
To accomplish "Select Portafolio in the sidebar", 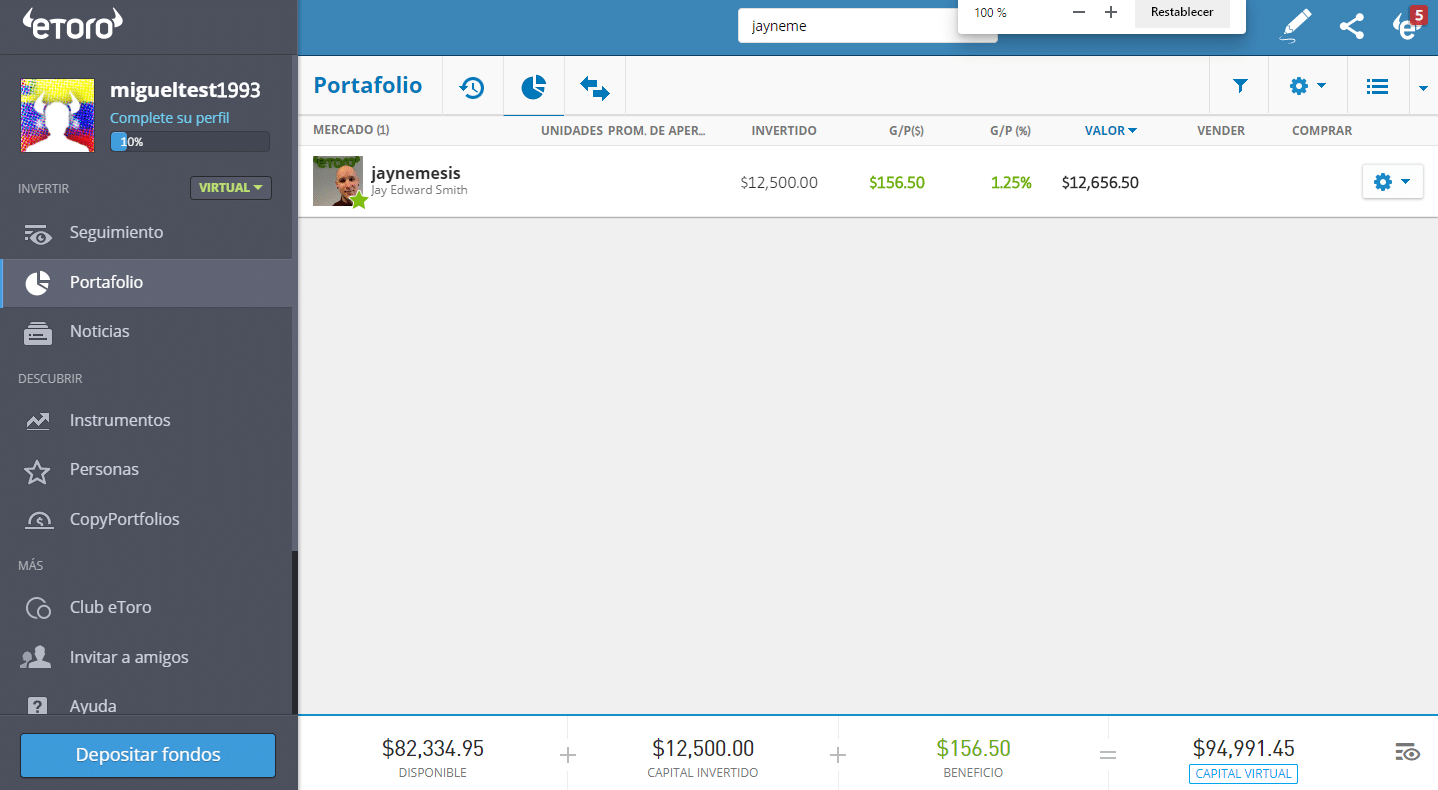I will [x=148, y=283].
